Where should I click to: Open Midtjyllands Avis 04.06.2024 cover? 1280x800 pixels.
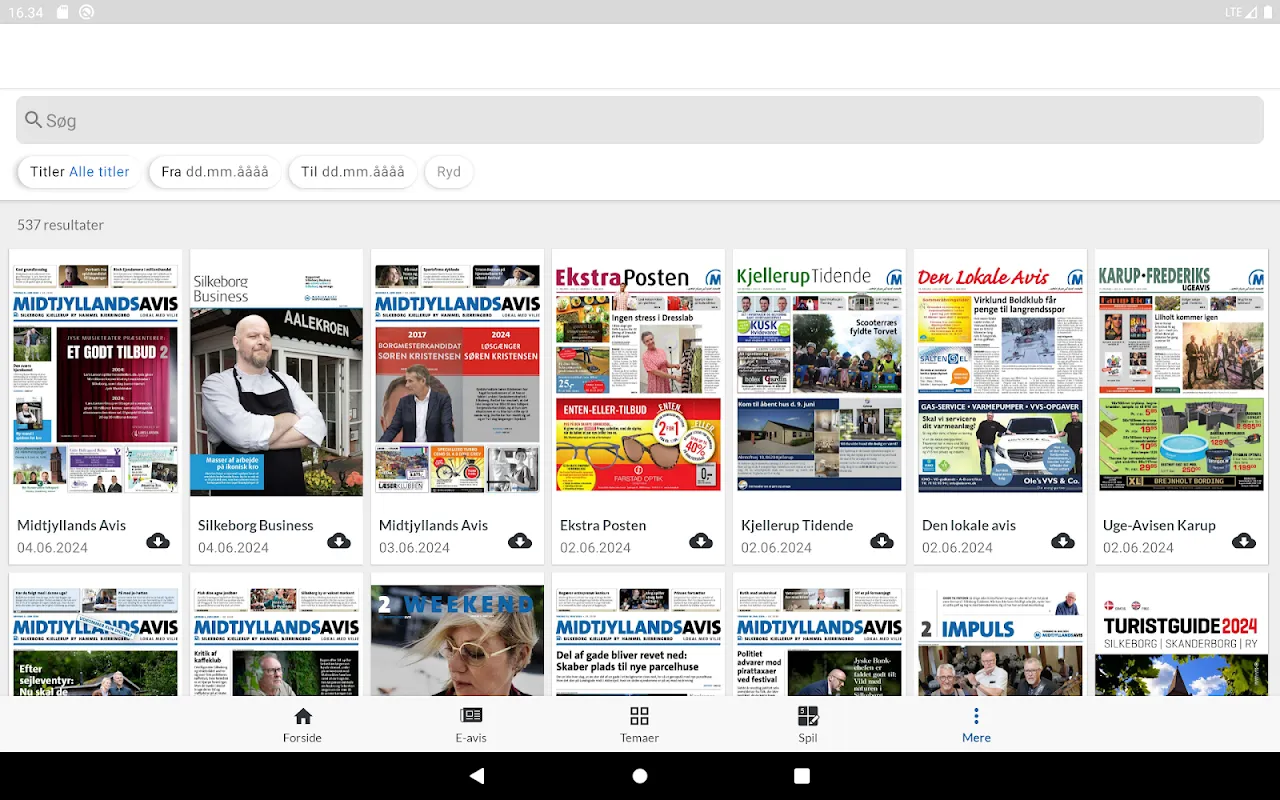point(95,379)
